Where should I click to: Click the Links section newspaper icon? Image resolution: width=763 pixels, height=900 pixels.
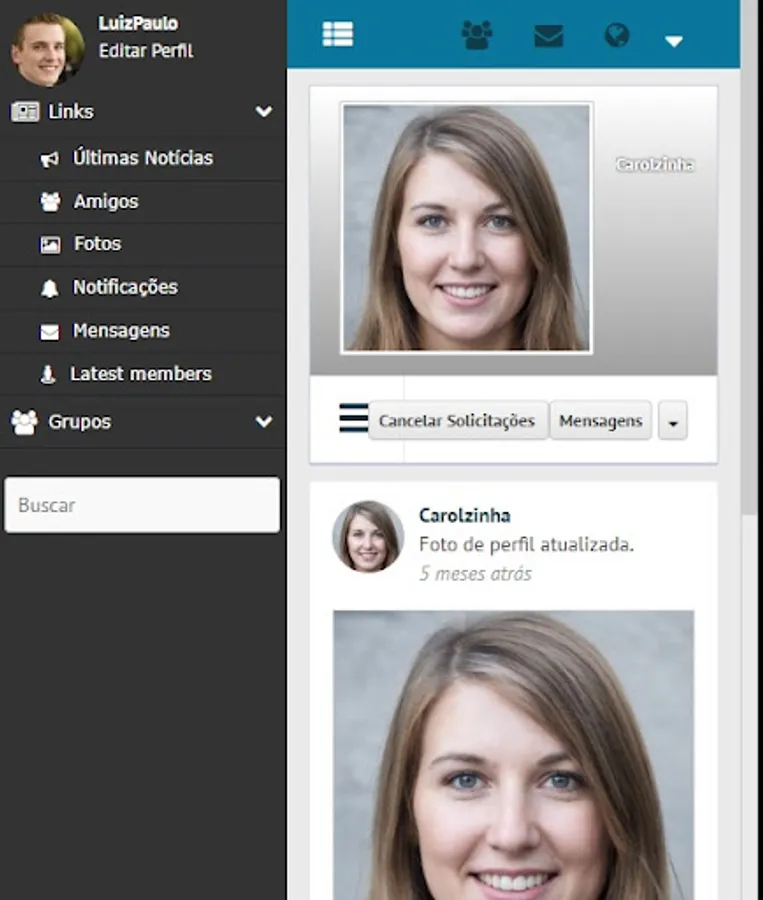tap(25, 112)
